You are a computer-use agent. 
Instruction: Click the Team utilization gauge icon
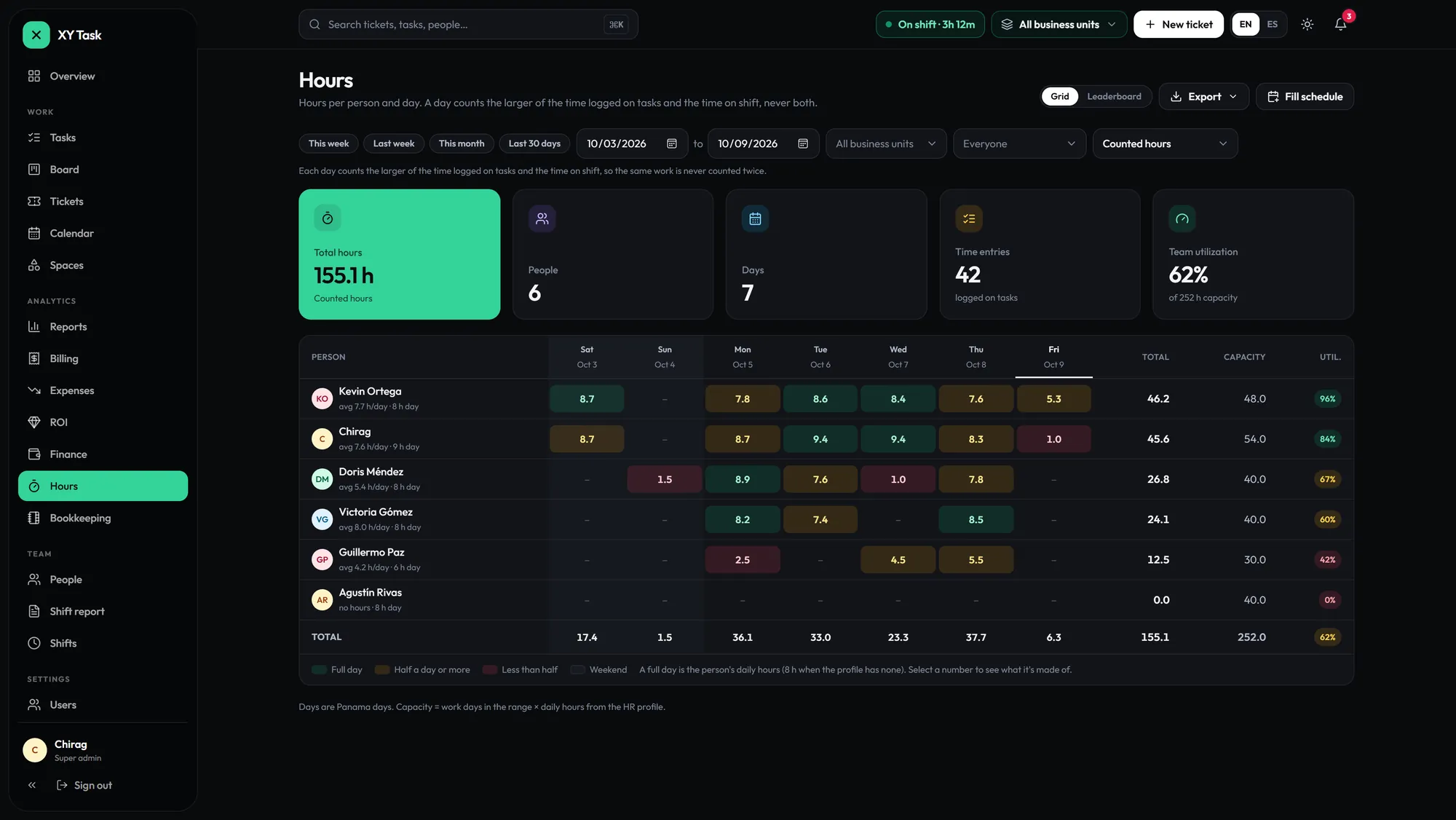[1182, 218]
